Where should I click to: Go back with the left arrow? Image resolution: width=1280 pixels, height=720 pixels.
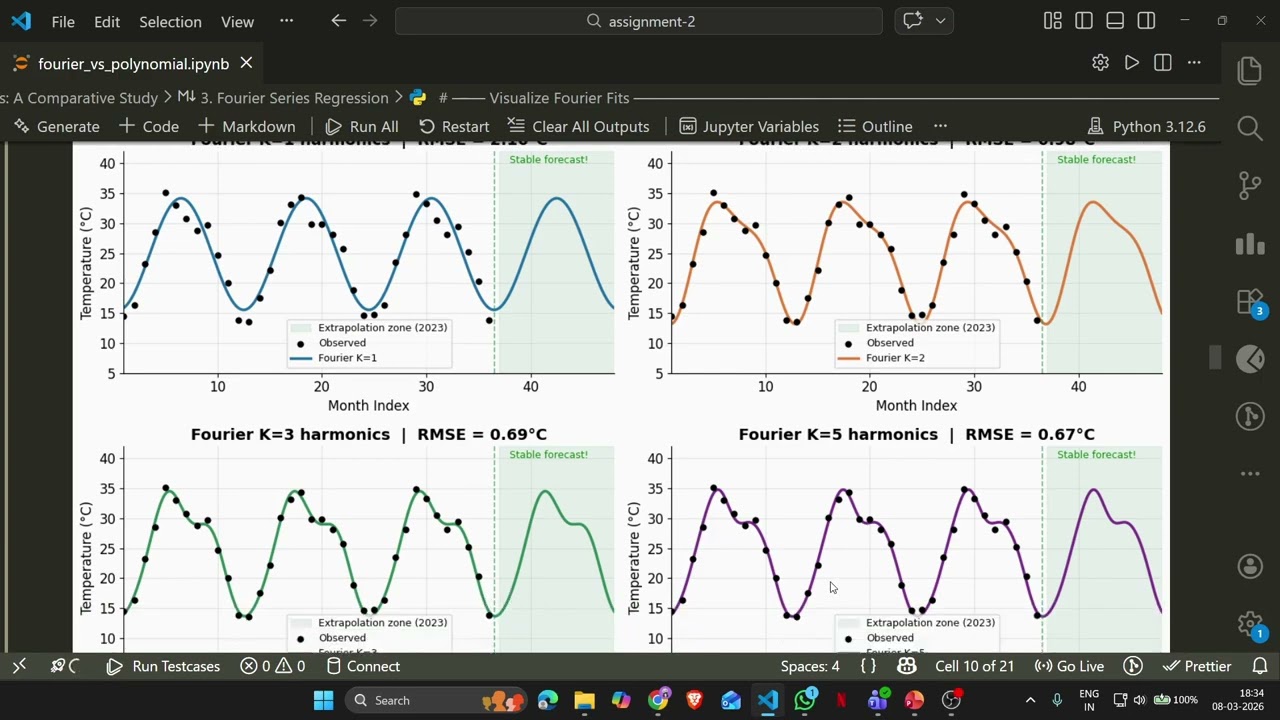pos(338,21)
